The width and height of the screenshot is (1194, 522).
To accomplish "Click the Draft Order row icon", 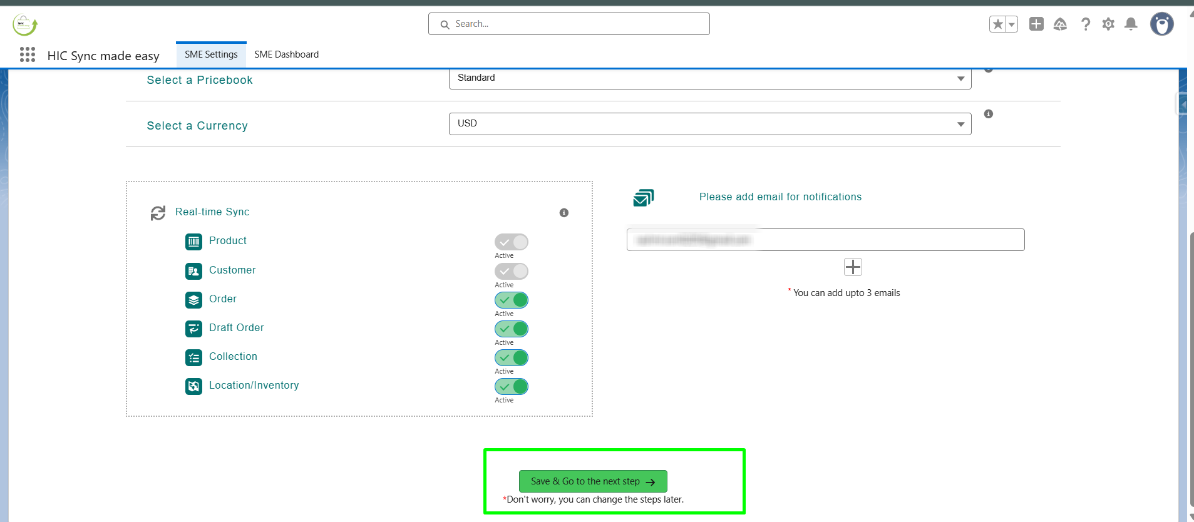I will [x=193, y=328].
